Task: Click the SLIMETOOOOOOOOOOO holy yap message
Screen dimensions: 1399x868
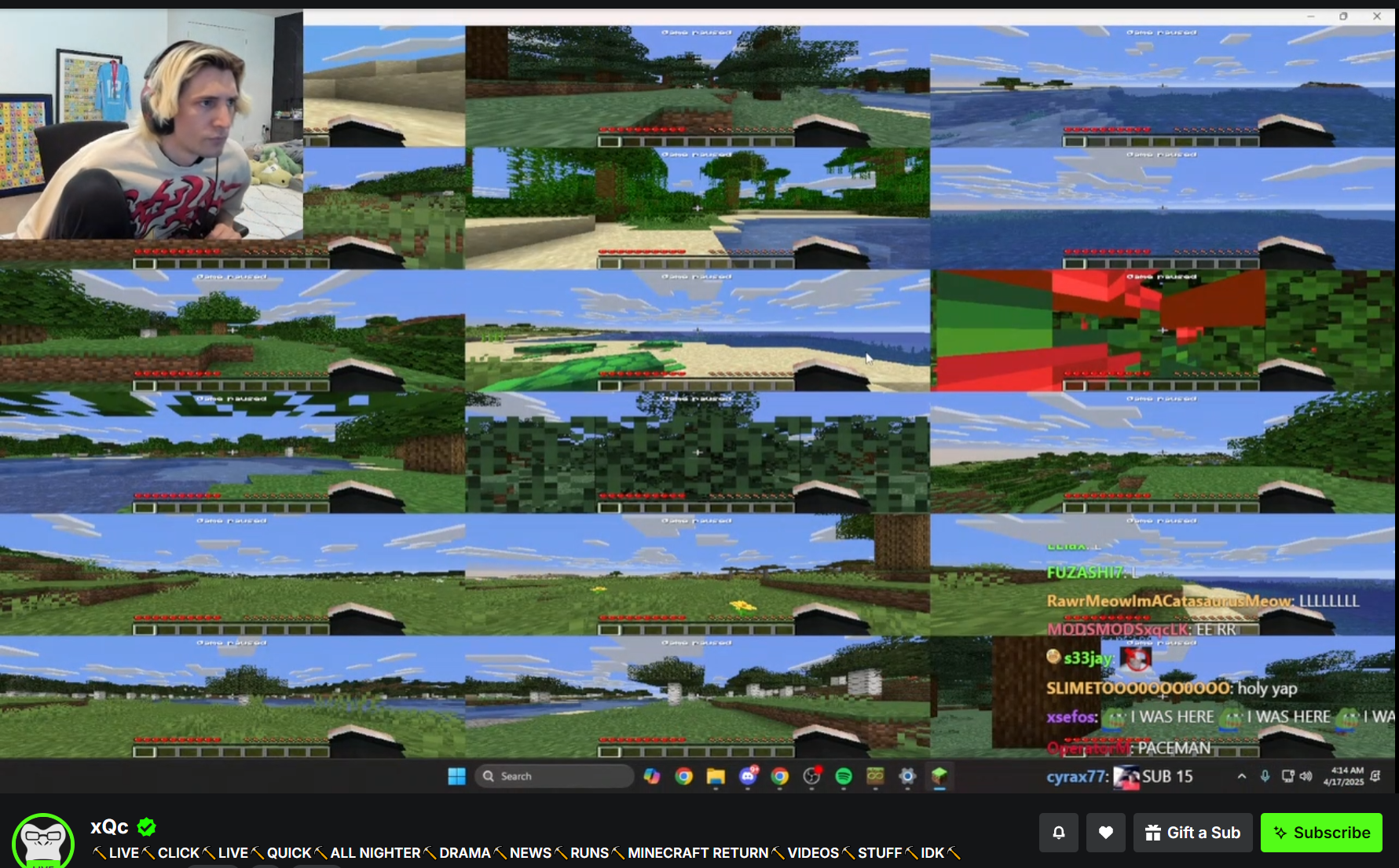Action: pos(1172,688)
